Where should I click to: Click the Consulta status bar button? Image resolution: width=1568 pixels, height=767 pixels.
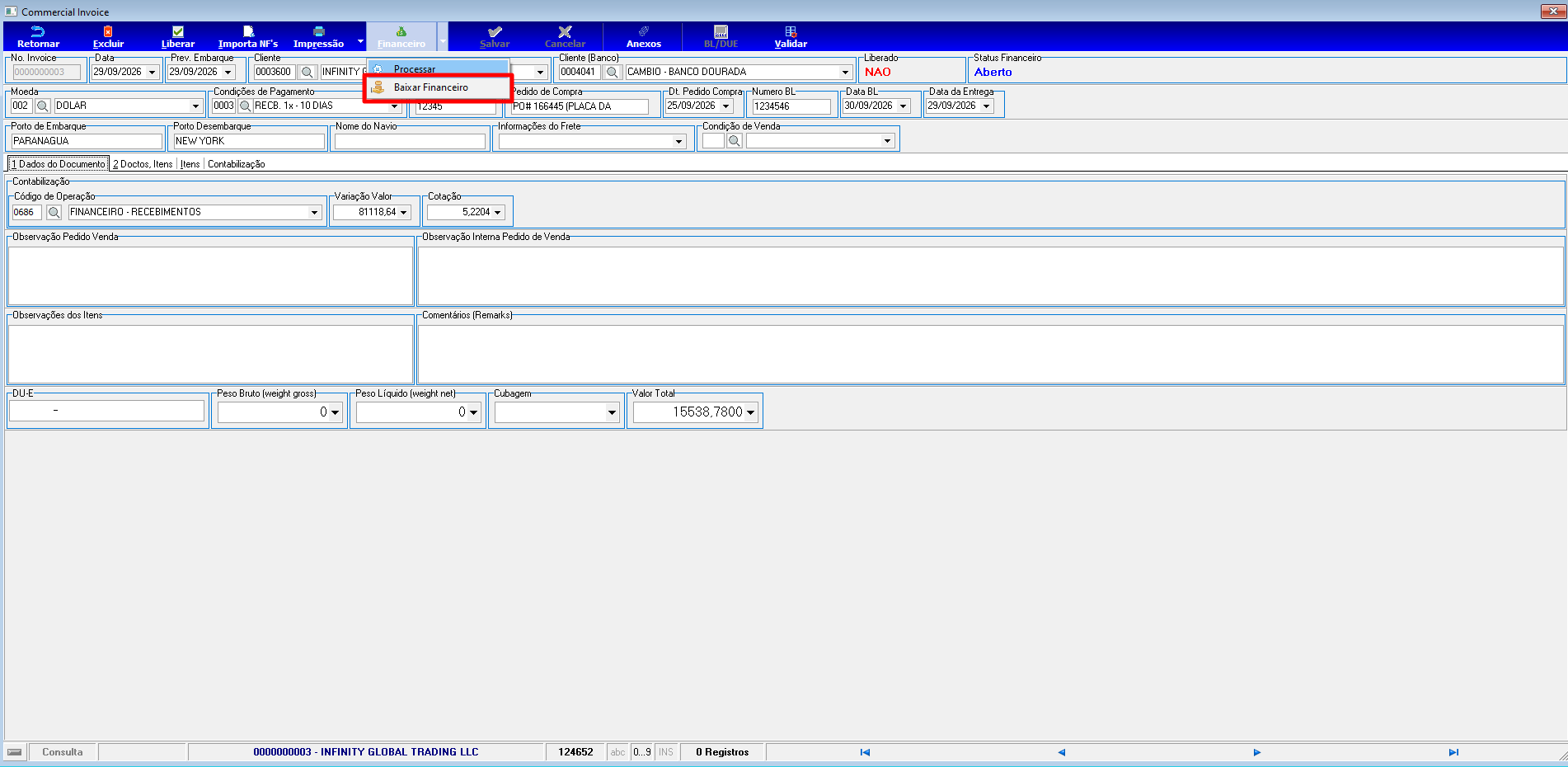63,752
